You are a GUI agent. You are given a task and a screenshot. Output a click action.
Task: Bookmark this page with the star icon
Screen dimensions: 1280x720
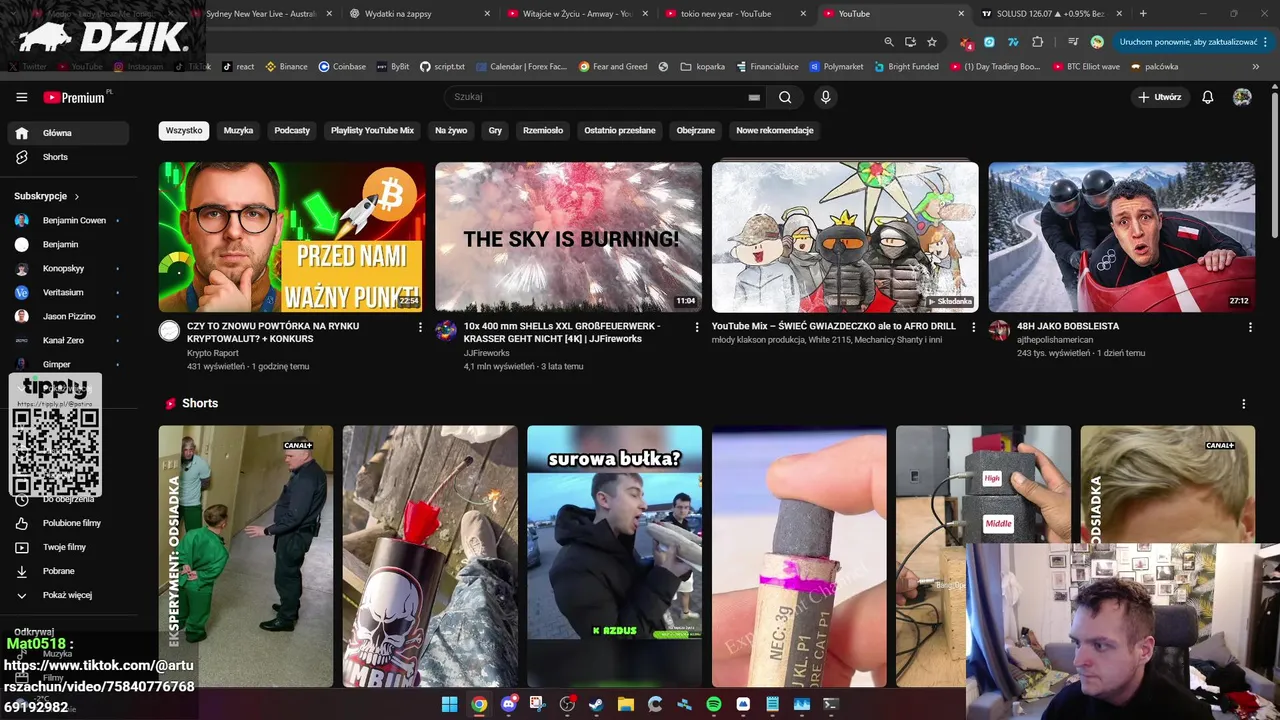(x=932, y=42)
